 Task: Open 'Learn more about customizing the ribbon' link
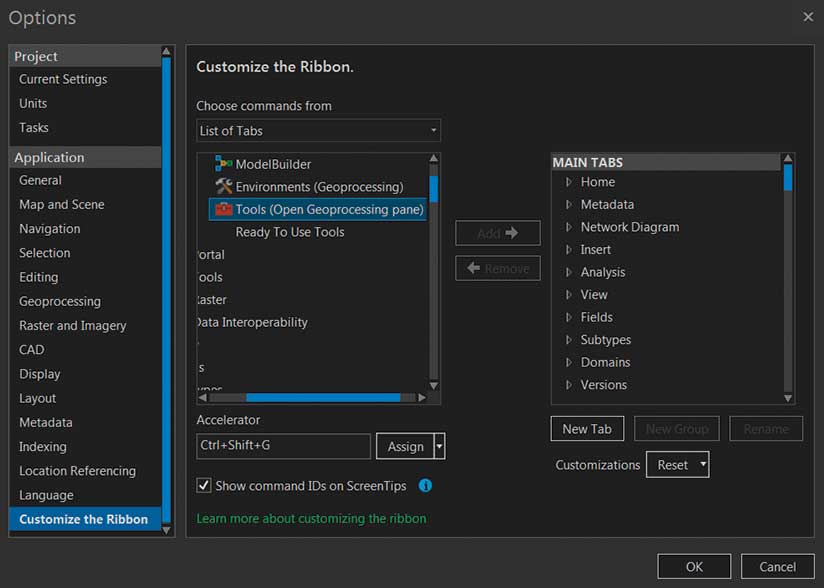tap(311, 519)
